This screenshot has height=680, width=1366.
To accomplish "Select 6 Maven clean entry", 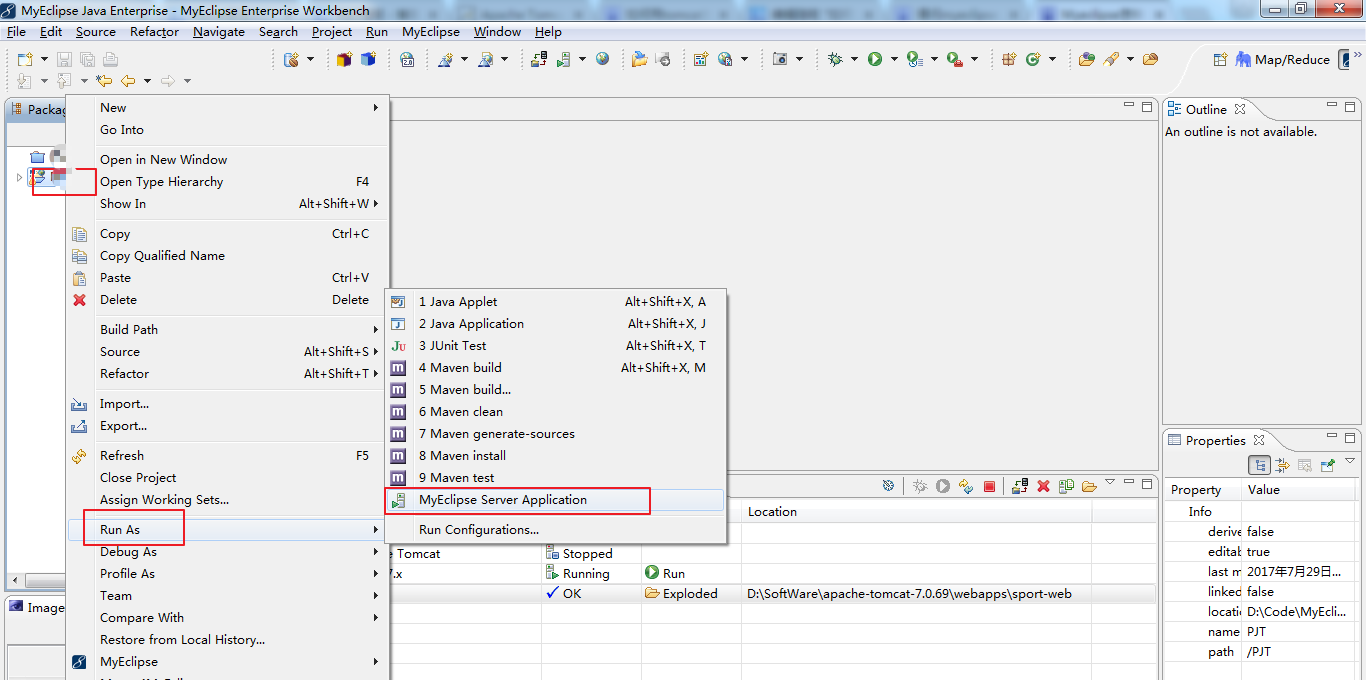I will [555, 412].
